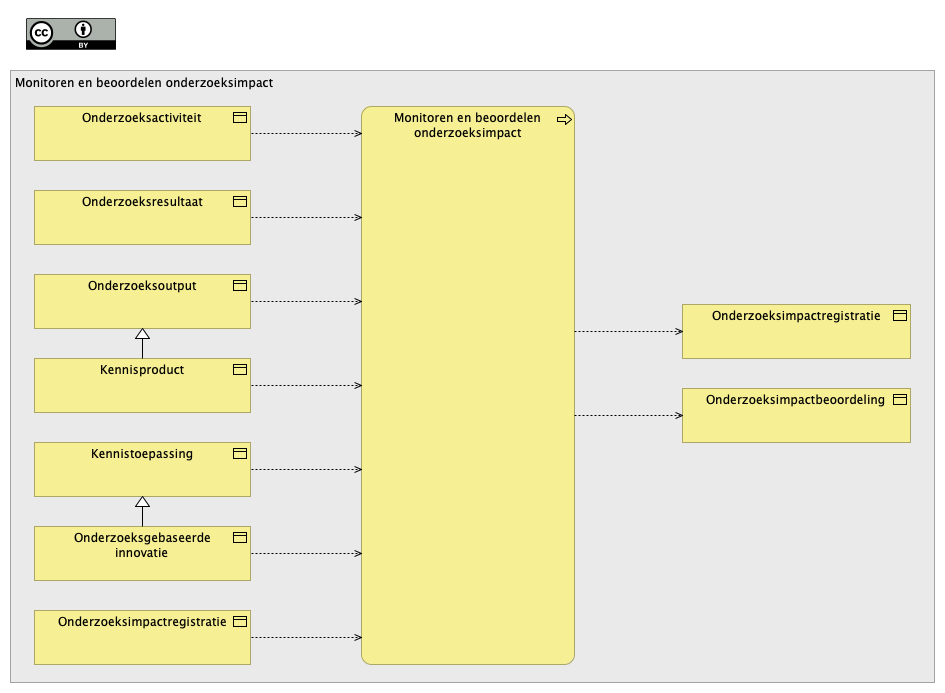Click the BY text in the license badge
945x693 pixels.
(x=83, y=45)
